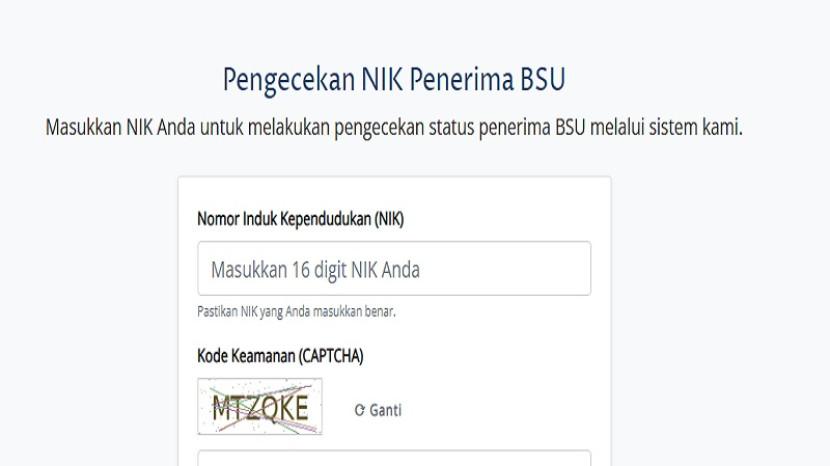The width and height of the screenshot is (830, 466).
Task: Focus the captcha code field below the image
Action: (394, 459)
